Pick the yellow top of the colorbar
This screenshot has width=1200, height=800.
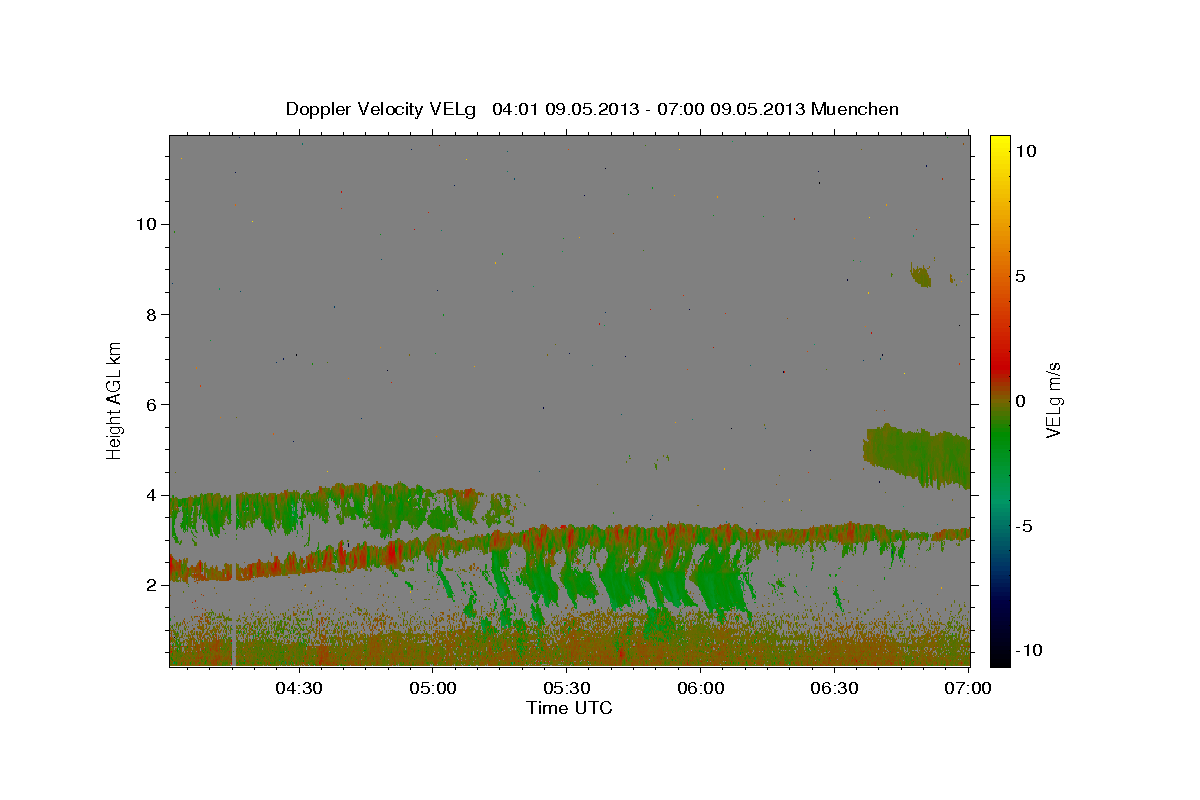point(999,145)
